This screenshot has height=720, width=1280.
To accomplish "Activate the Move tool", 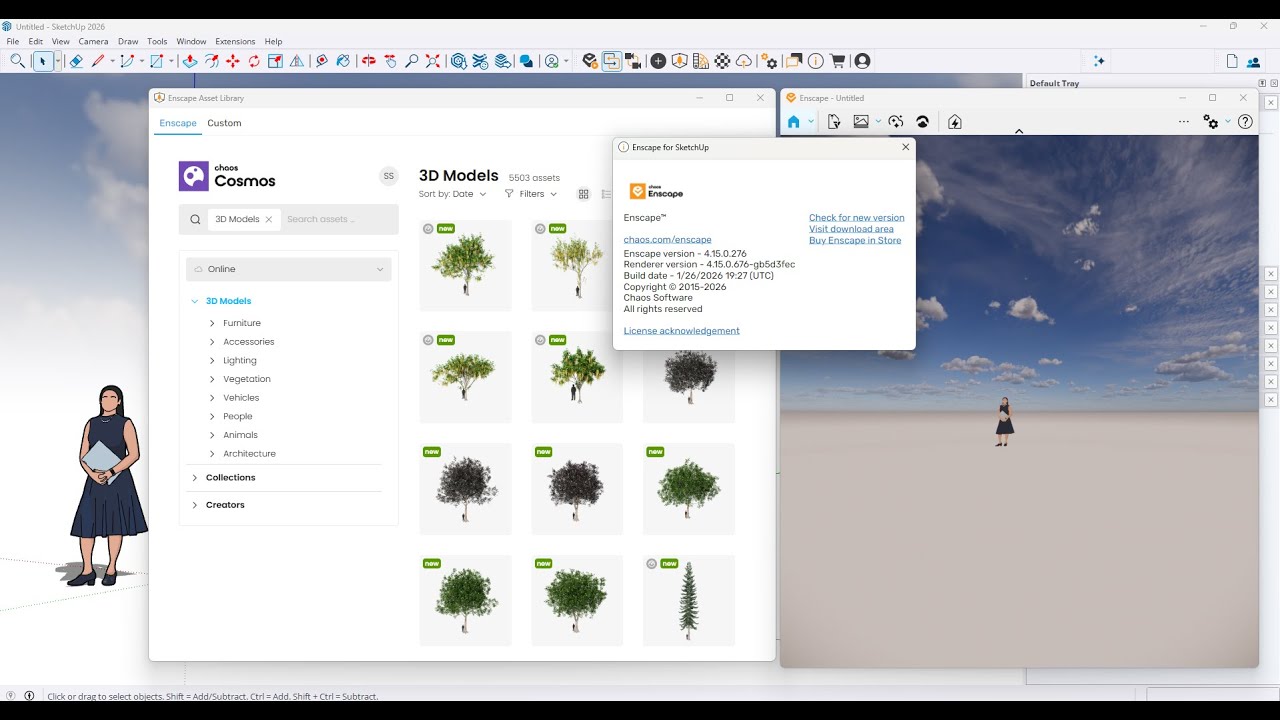I will (x=233, y=61).
